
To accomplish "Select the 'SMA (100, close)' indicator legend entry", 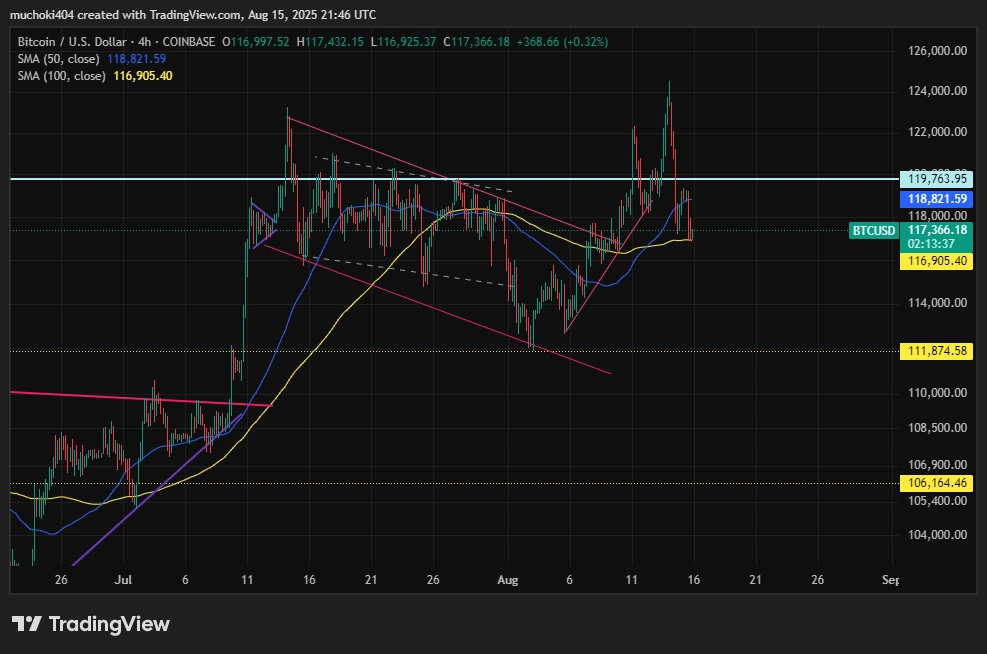I will [65, 75].
